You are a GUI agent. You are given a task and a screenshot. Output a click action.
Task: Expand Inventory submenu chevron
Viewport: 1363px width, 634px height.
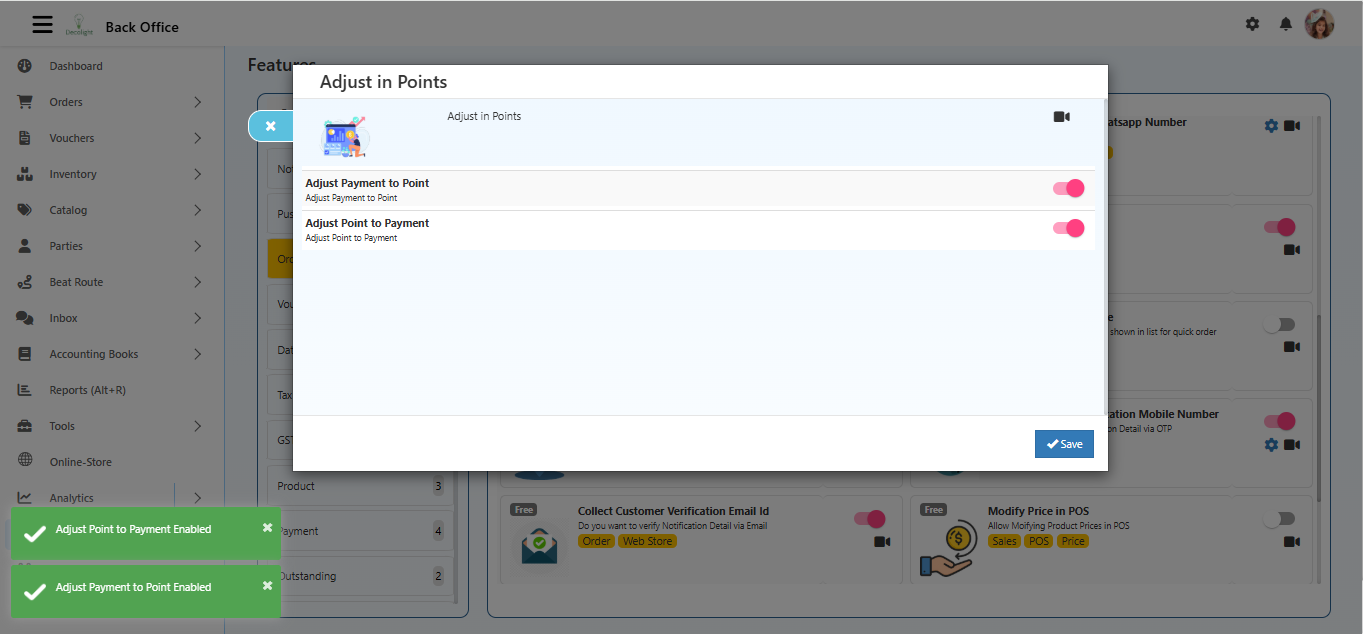point(197,174)
